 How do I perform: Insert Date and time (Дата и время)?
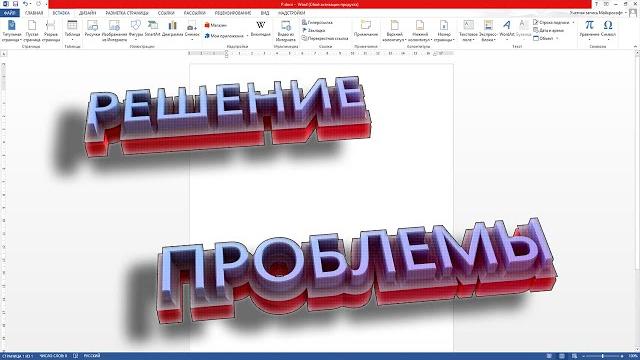tap(549, 30)
